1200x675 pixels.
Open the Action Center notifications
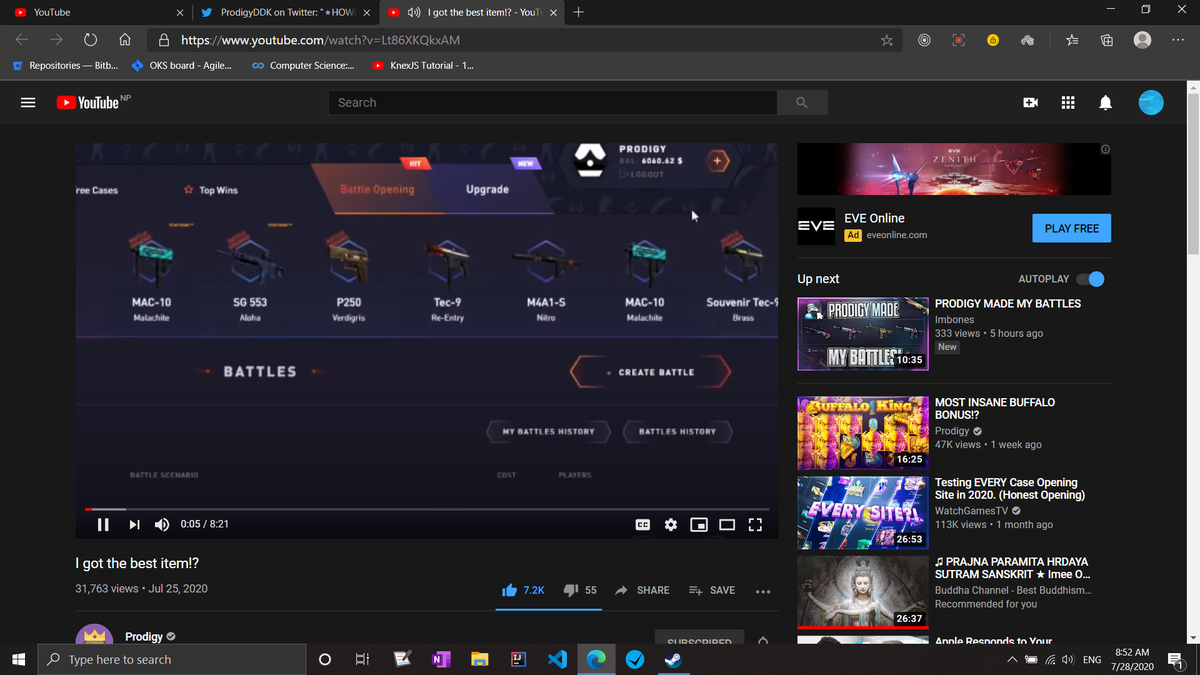pos(1175,660)
